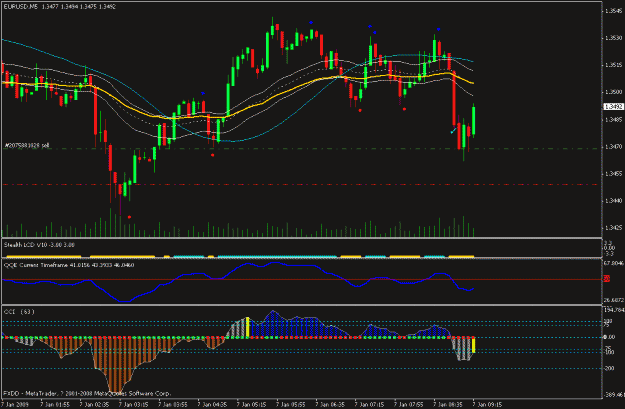Click the highlighted current price tag 1.3492
The width and height of the screenshot is (625, 409).
613,106
